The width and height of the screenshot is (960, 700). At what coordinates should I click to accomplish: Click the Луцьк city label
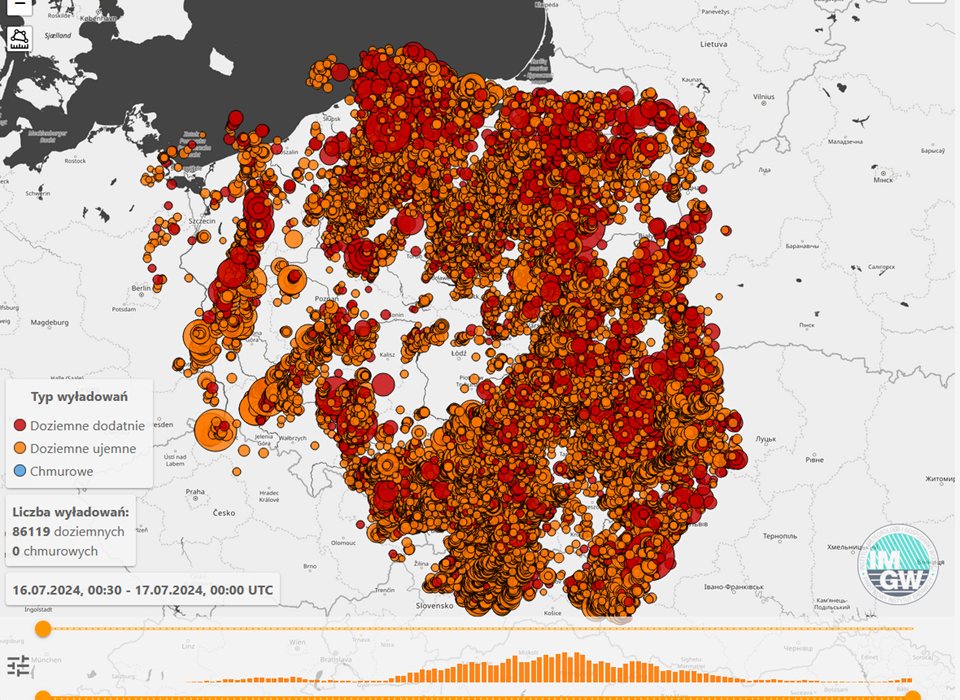(766, 438)
